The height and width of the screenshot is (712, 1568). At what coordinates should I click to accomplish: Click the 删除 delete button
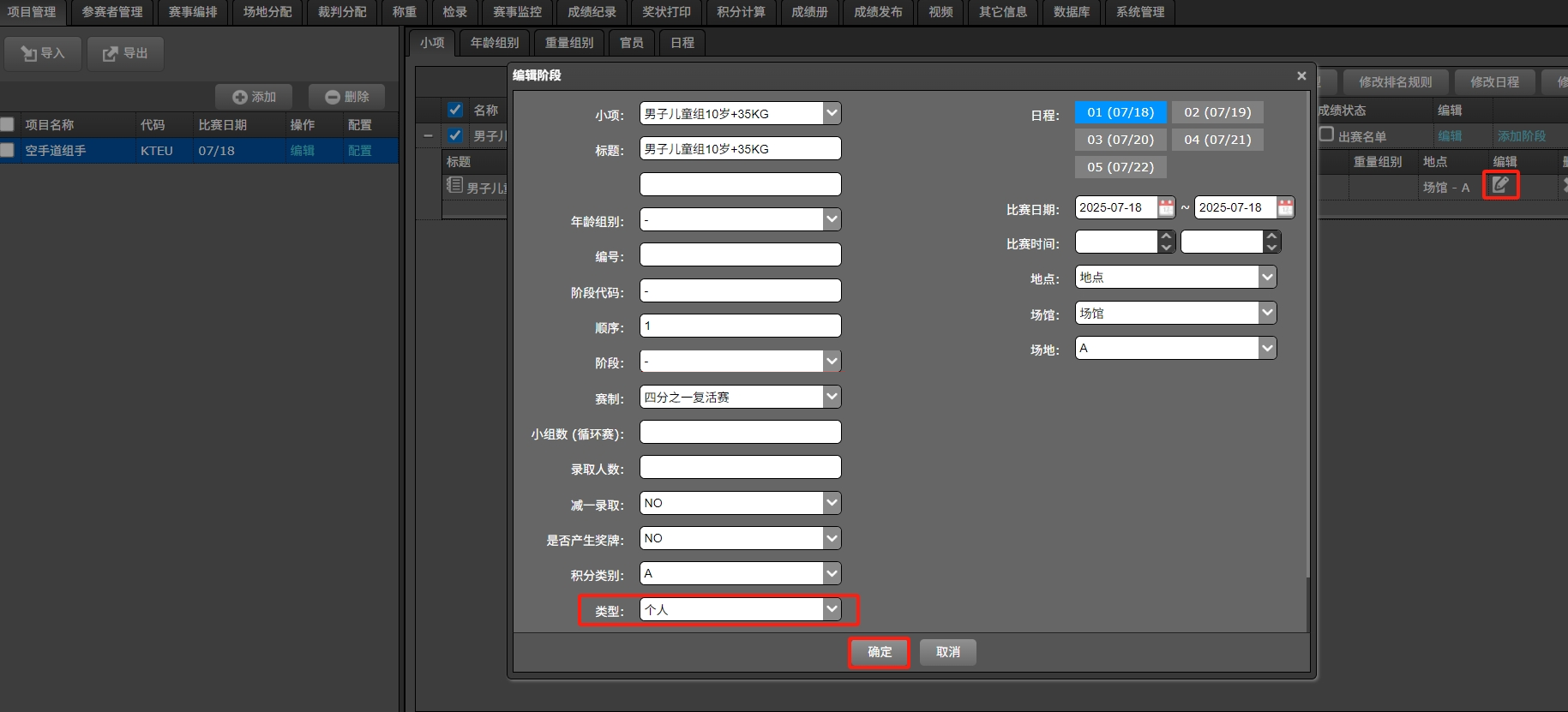(346, 97)
